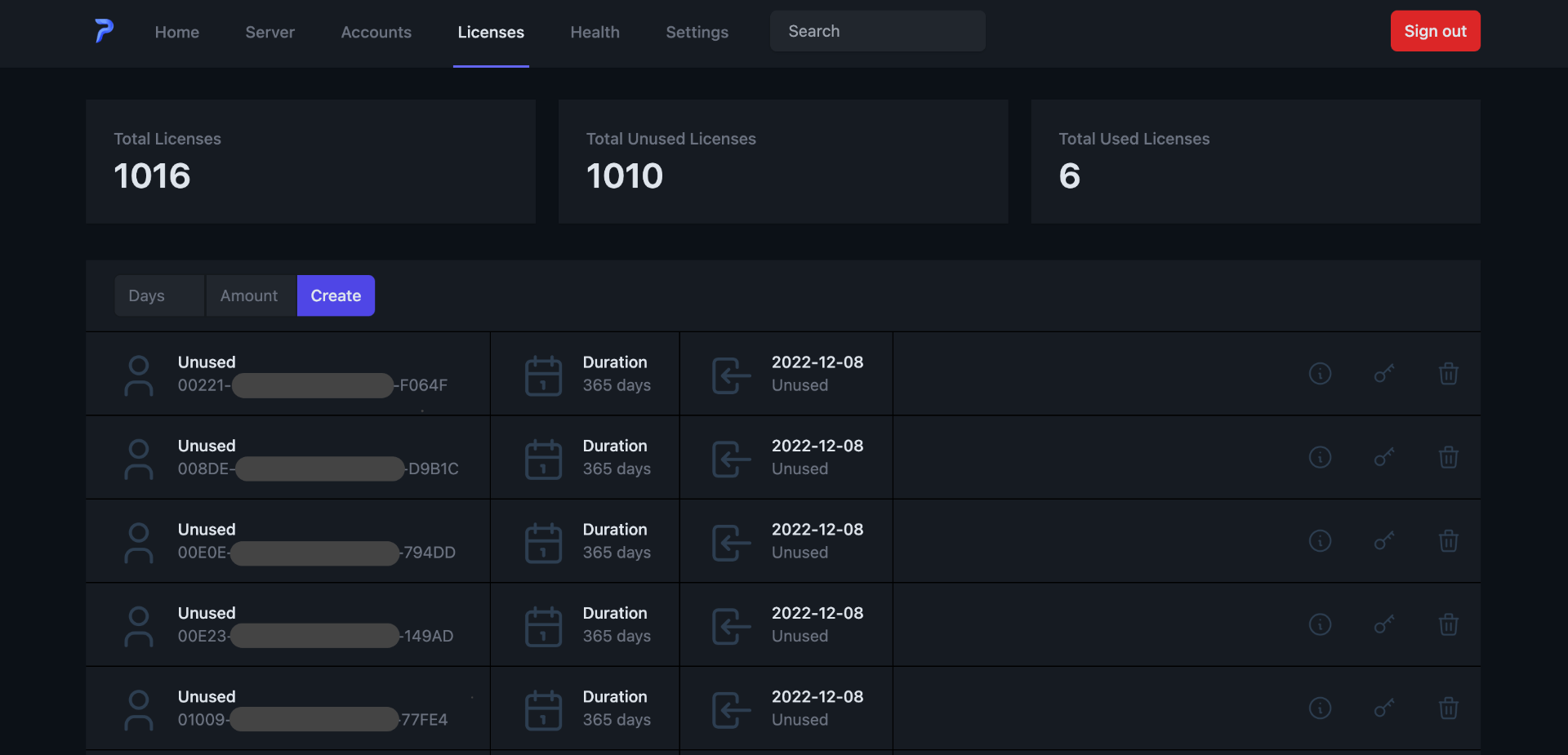
Task: Click the Days input field
Action: 159,295
